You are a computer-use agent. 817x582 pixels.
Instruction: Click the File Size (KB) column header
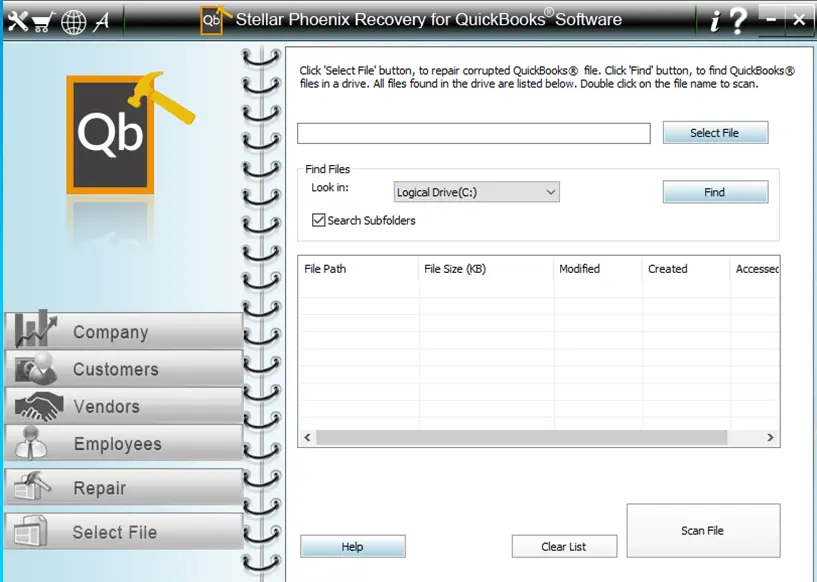point(486,269)
